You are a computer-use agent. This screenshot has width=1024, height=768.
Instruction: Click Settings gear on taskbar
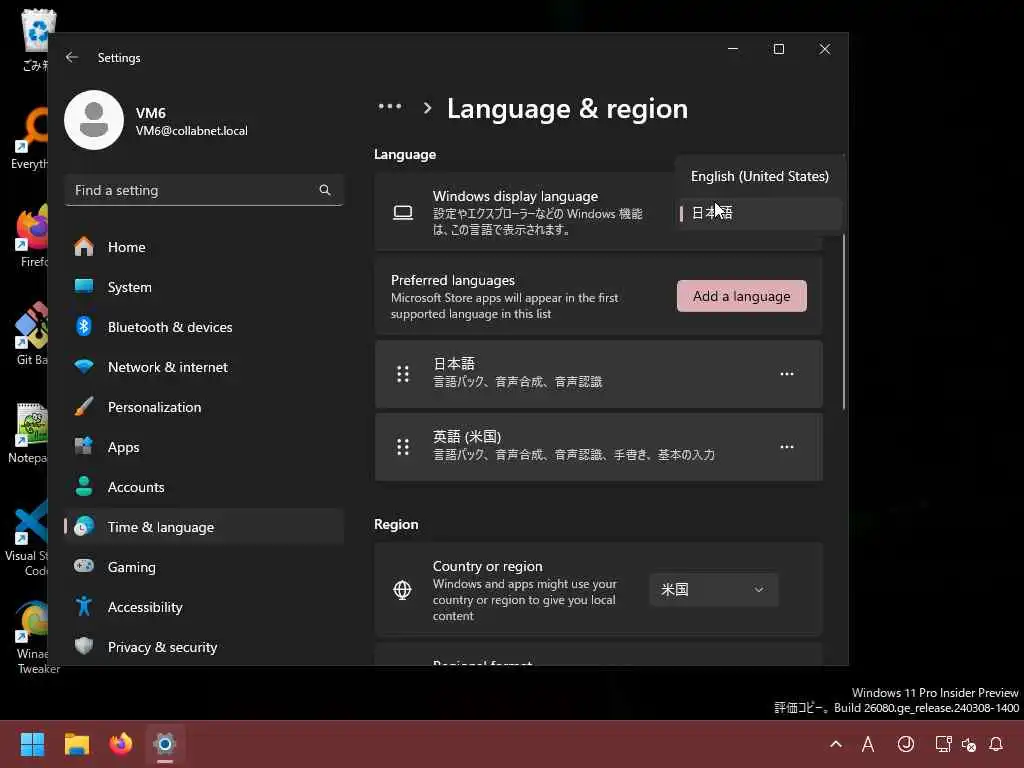[x=165, y=744]
